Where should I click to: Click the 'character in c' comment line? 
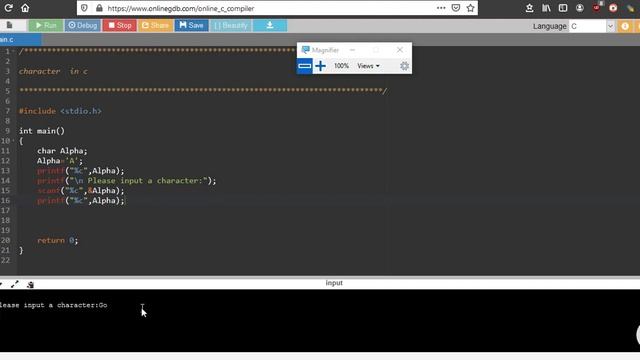point(53,71)
